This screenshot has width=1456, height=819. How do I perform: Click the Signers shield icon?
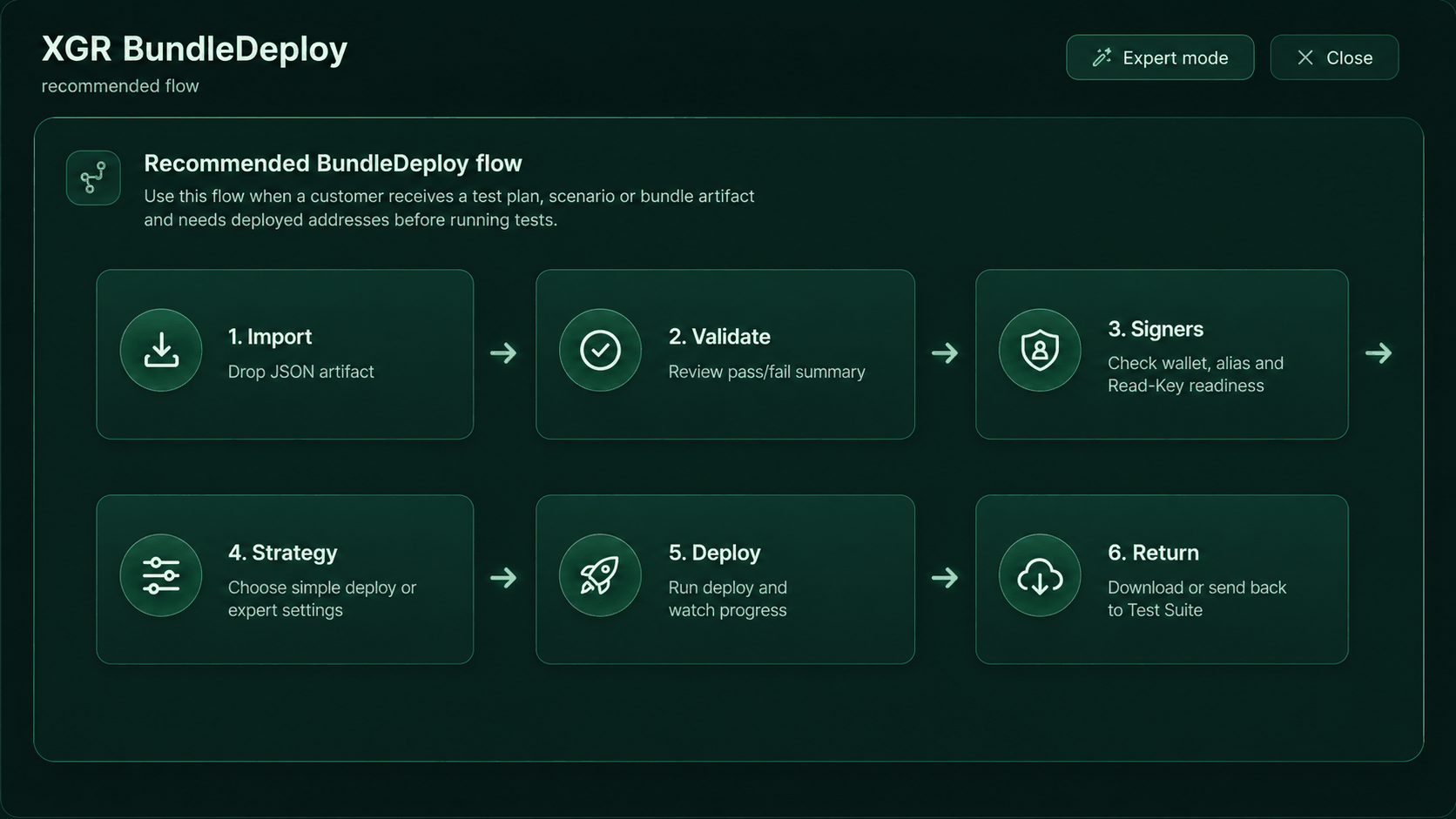(1040, 351)
